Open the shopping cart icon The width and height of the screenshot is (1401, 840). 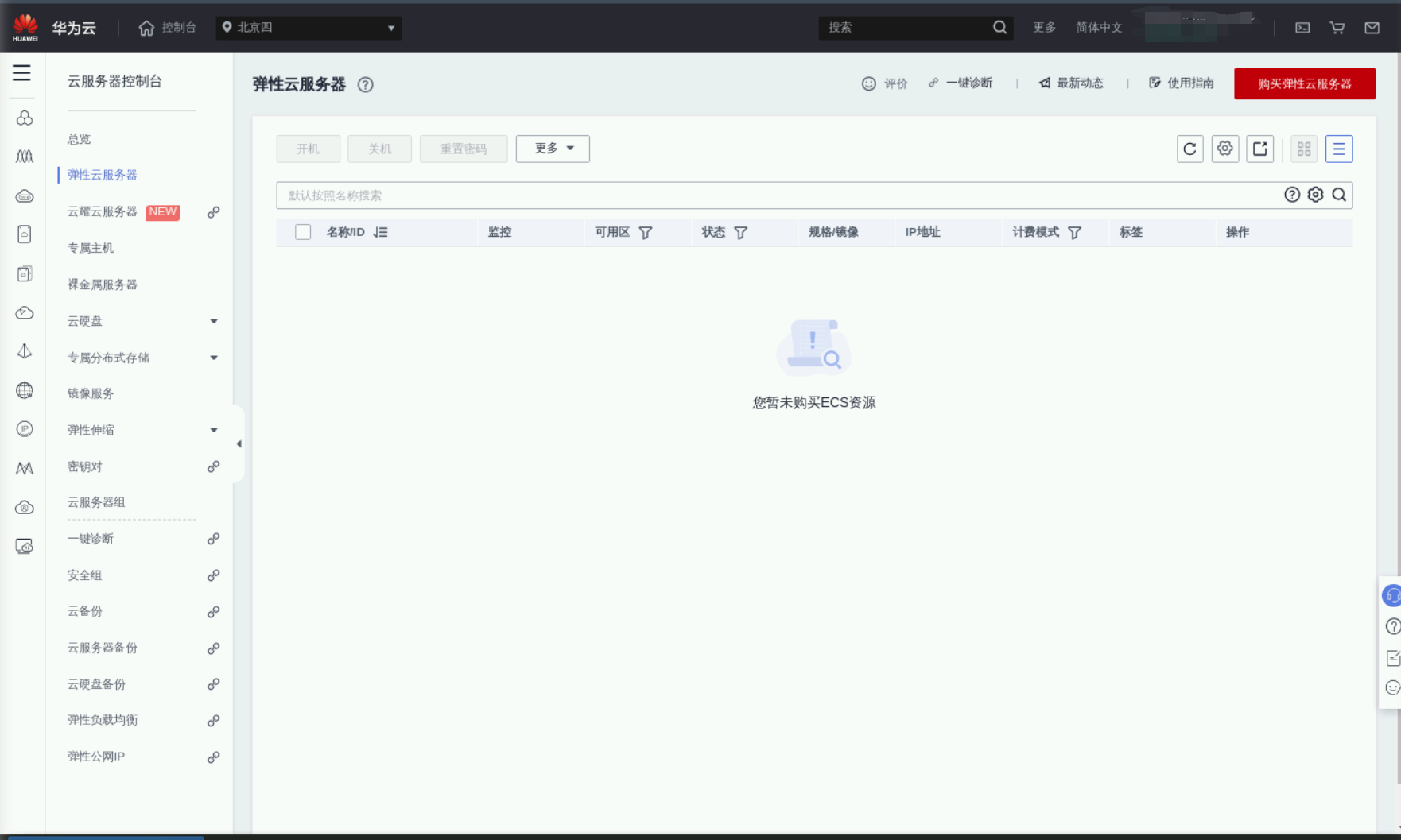[x=1337, y=28]
